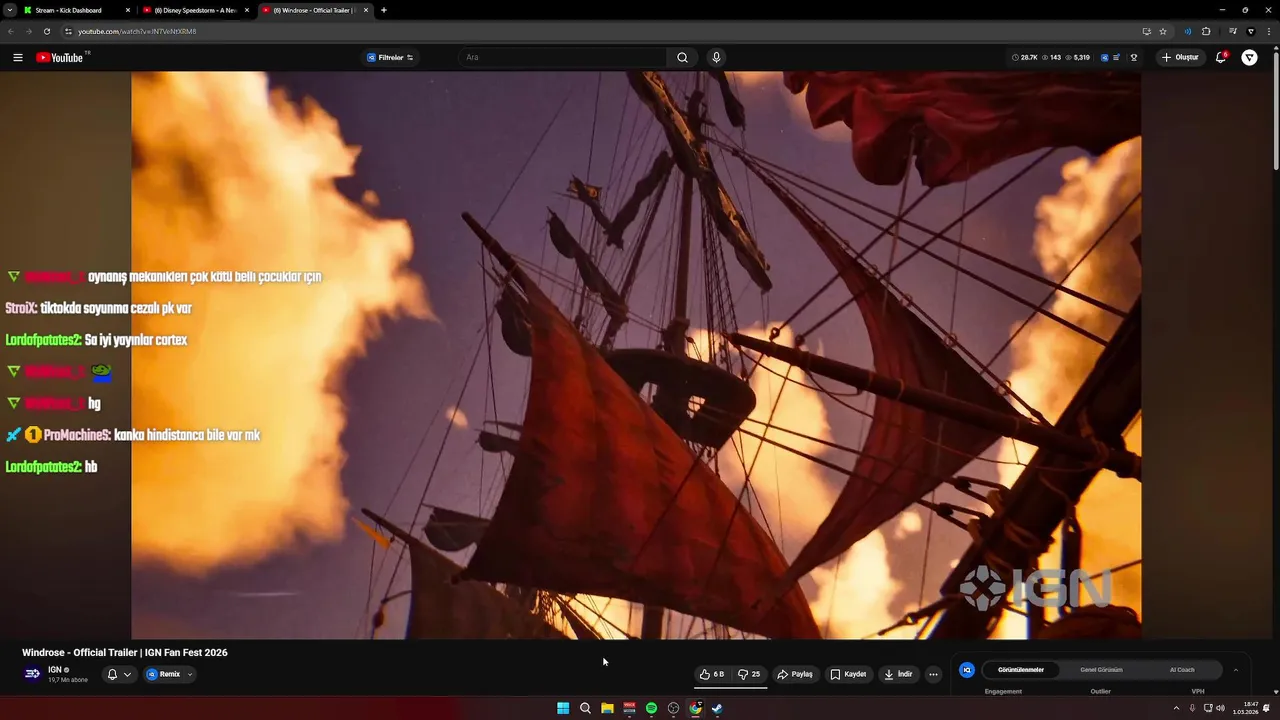Click the install app icon in address bar

point(1147,31)
